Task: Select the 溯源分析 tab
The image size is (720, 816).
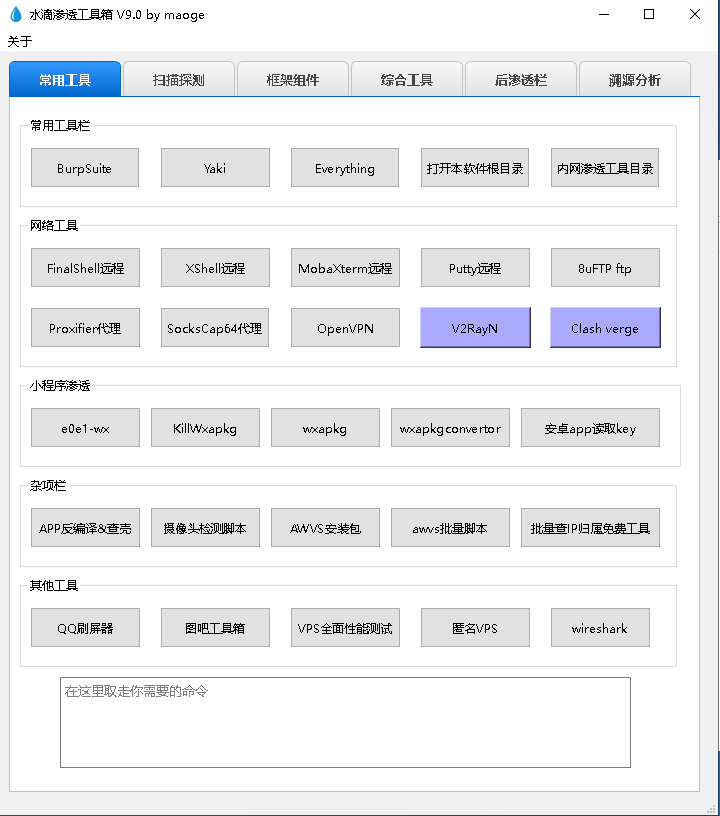Action: 635,80
